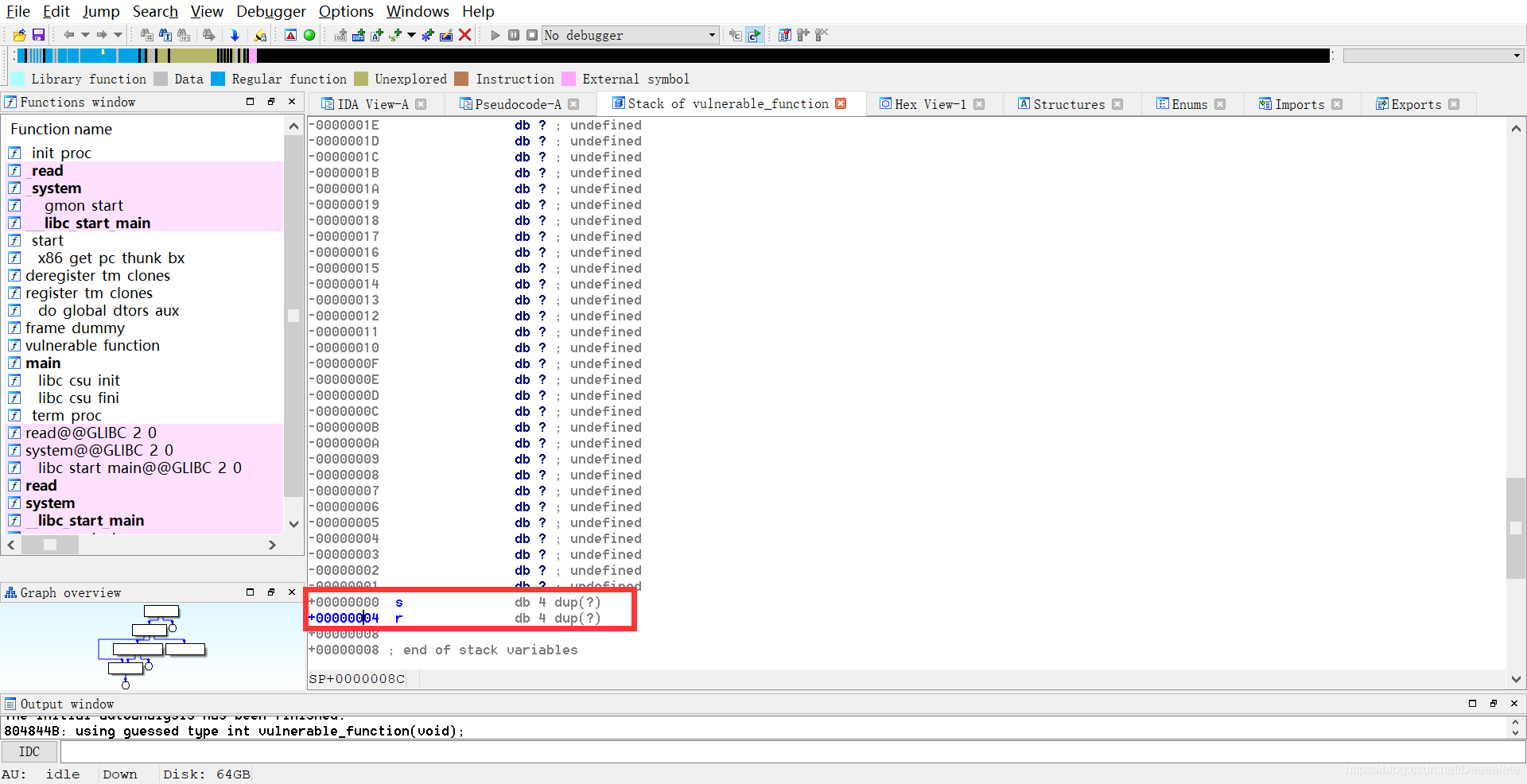Screen dimensions: 1527x784
Task: Open the dropdown right of the navigation band
Action: pyautogui.click(x=1517, y=56)
